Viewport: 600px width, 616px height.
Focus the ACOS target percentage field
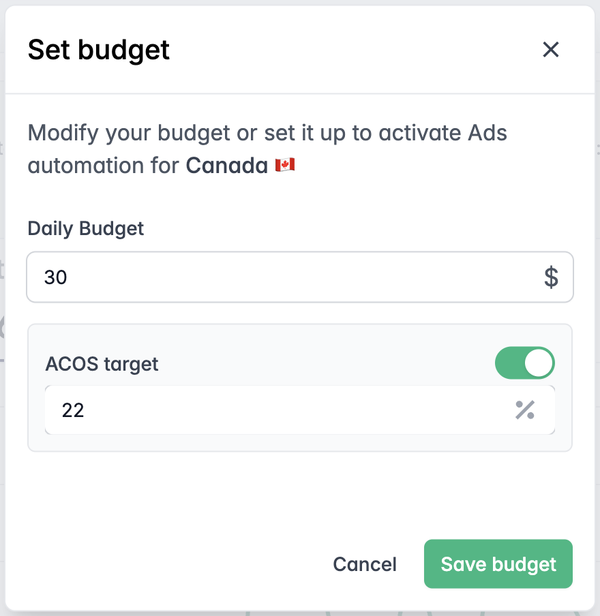point(280,410)
